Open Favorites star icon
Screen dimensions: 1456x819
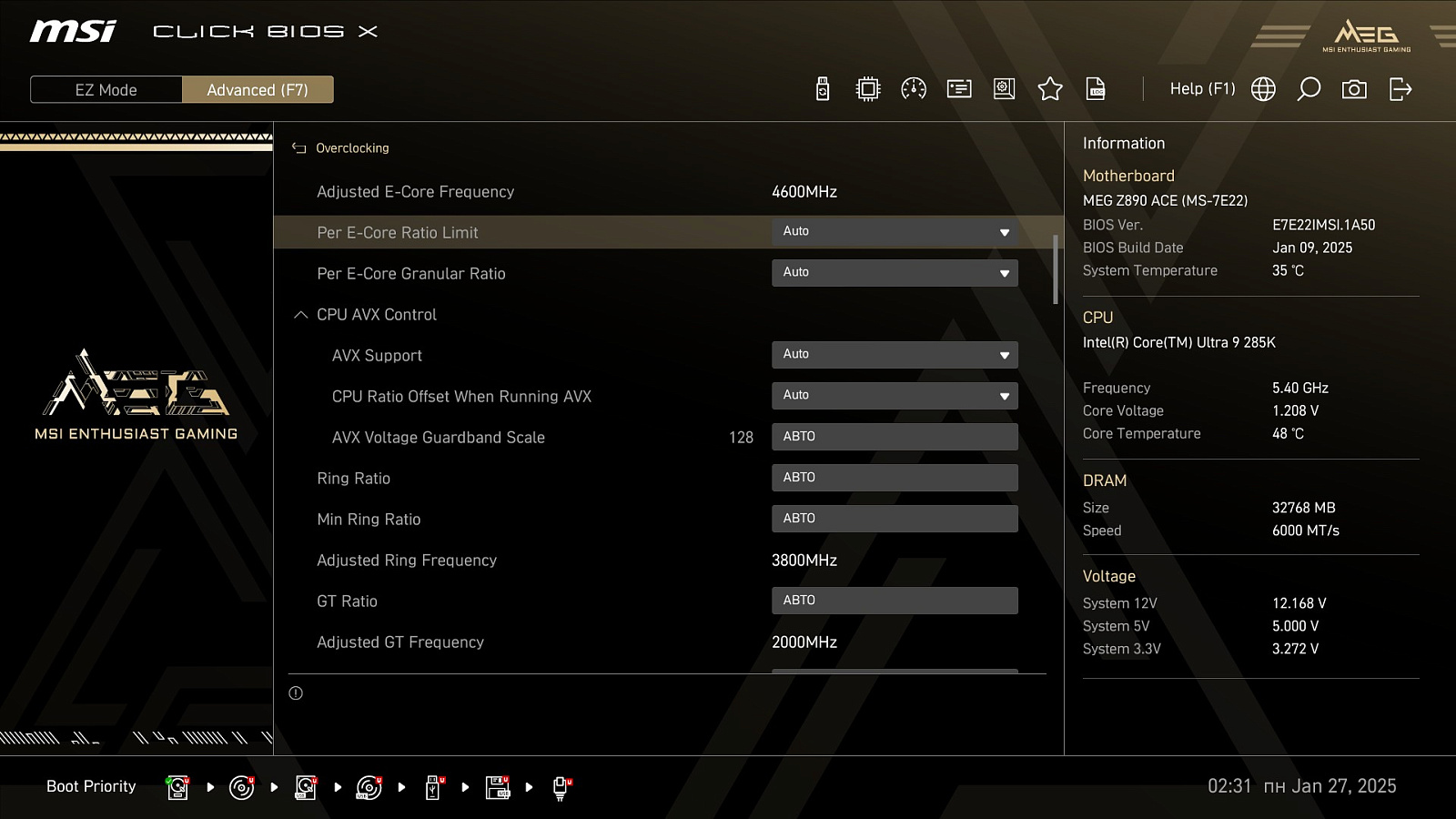click(1050, 89)
